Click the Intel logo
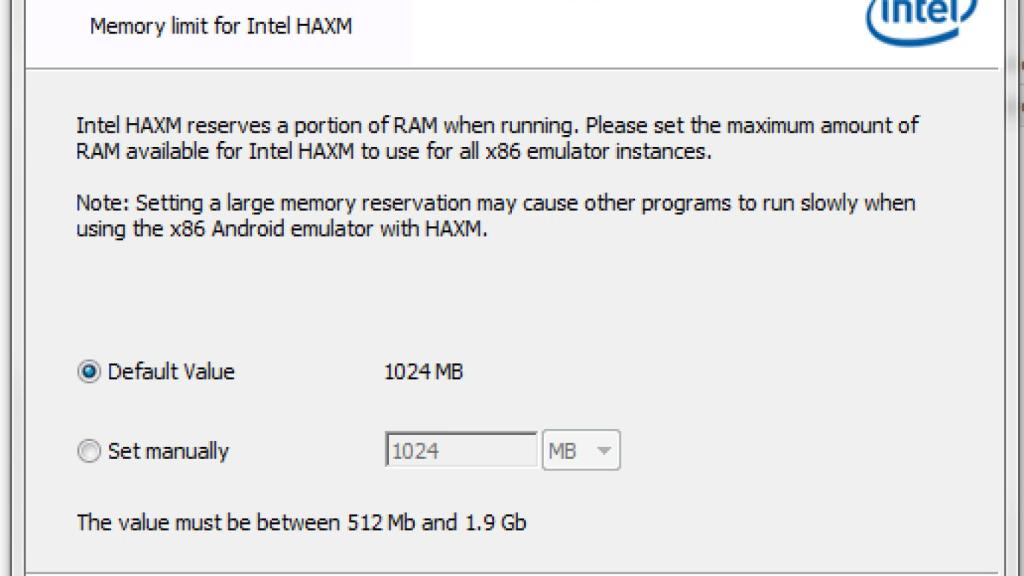This screenshot has width=1024, height=576. tap(921, 20)
